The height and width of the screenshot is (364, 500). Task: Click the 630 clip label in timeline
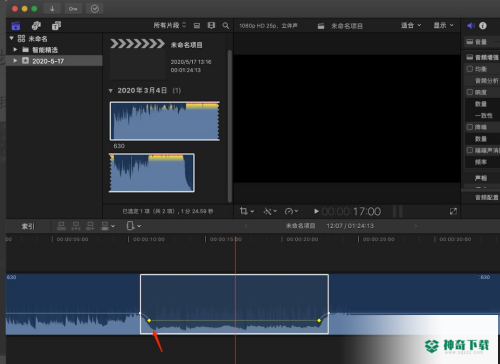click(11, 277)
